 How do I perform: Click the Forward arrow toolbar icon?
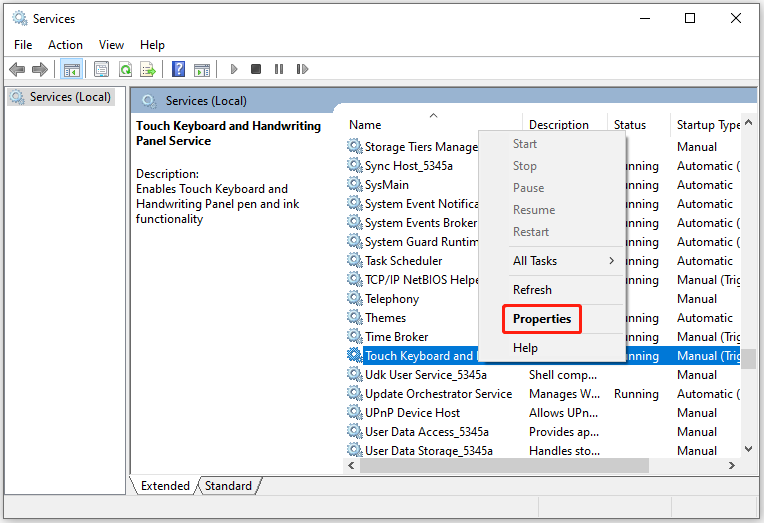40,69
